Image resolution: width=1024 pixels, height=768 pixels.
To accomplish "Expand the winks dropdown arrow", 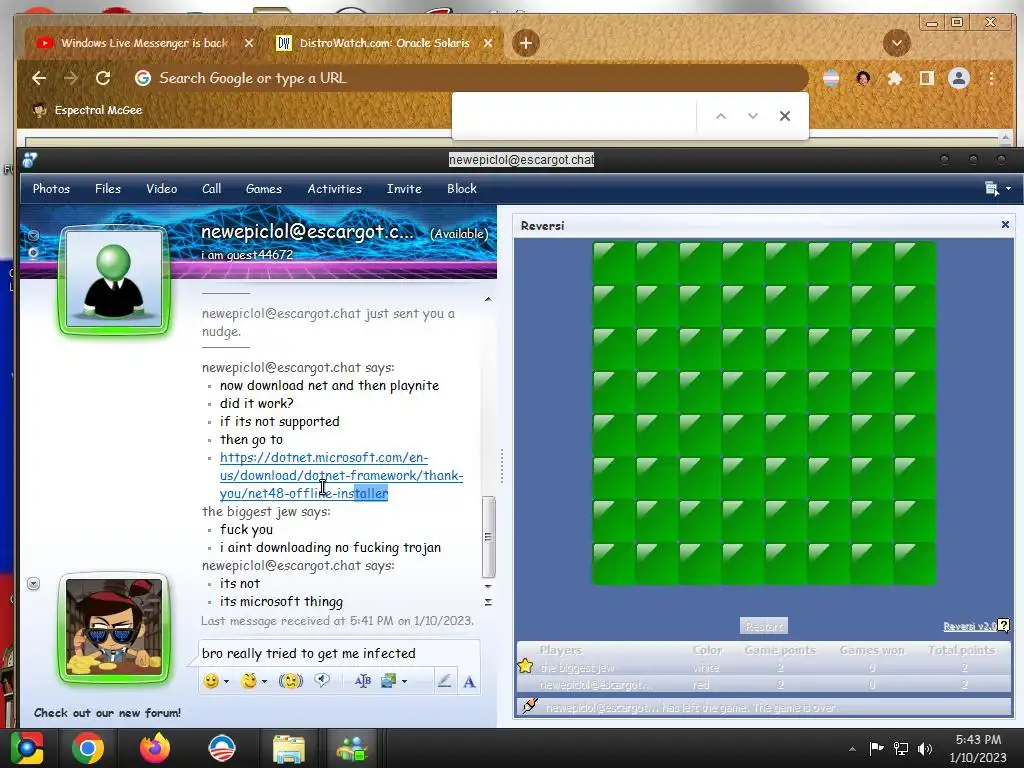I will pos(264,682).
